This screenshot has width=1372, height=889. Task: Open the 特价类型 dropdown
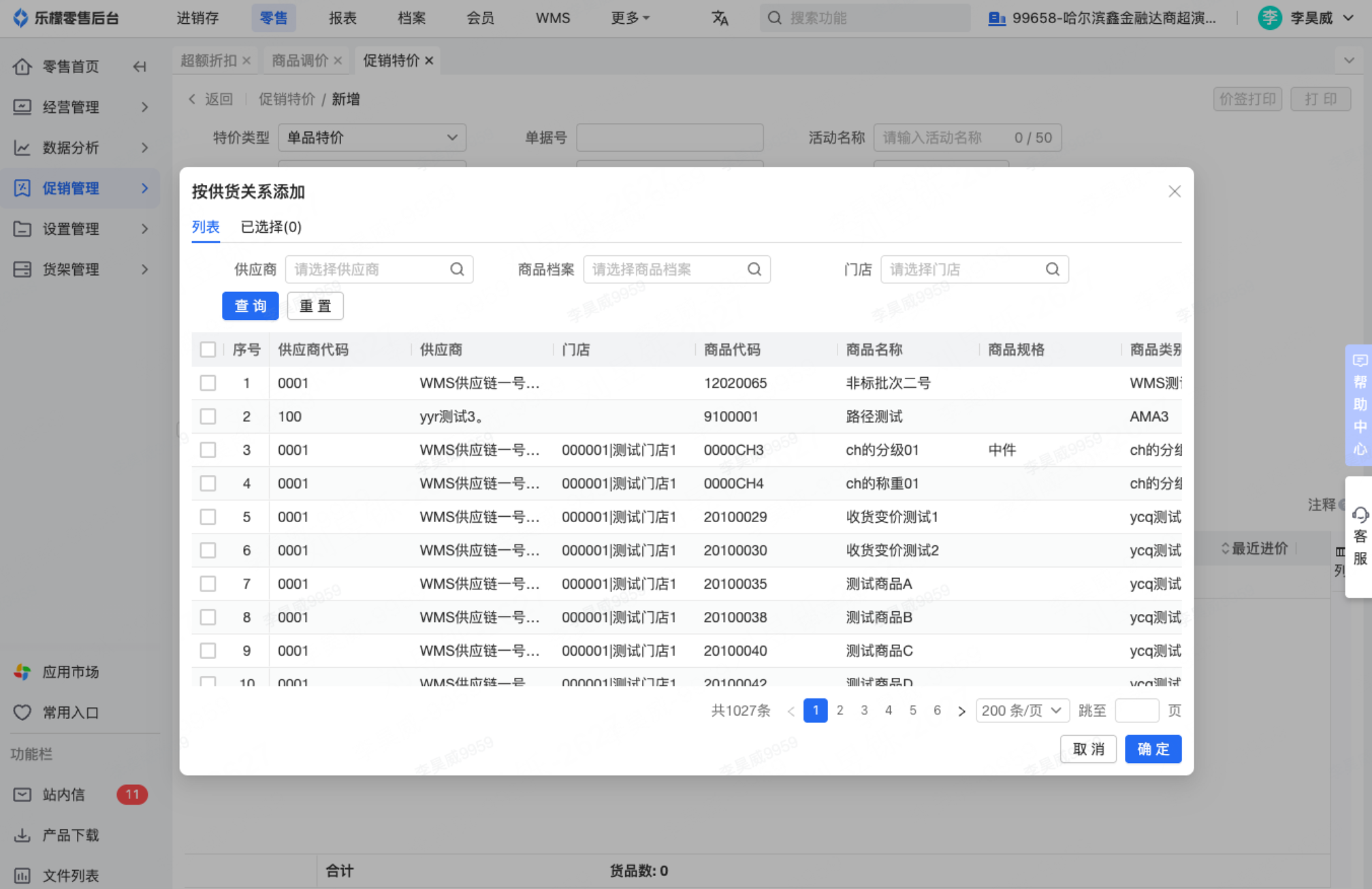(x=372, y=138)
